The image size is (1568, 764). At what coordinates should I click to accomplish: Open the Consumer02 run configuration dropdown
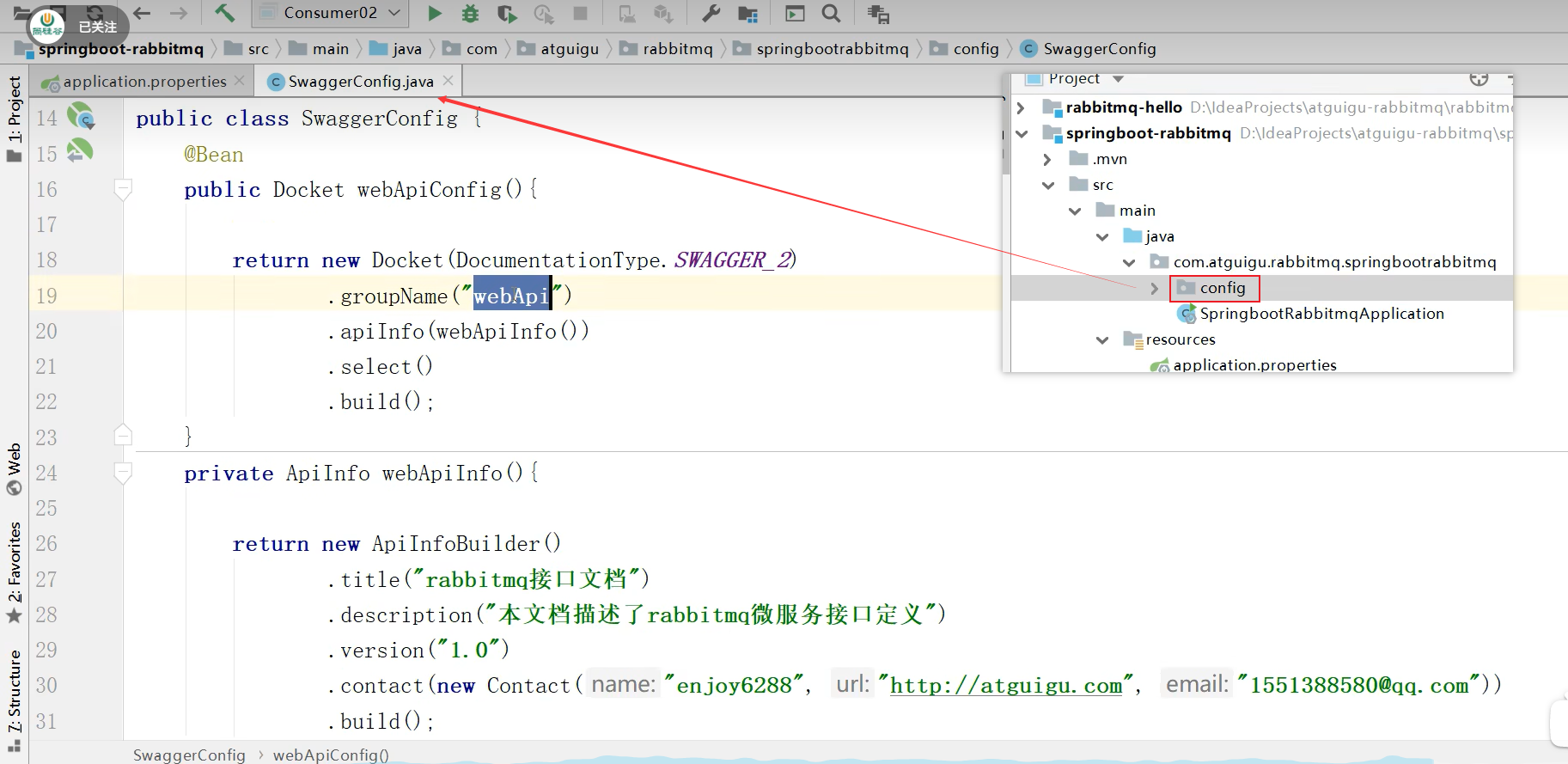330,13
